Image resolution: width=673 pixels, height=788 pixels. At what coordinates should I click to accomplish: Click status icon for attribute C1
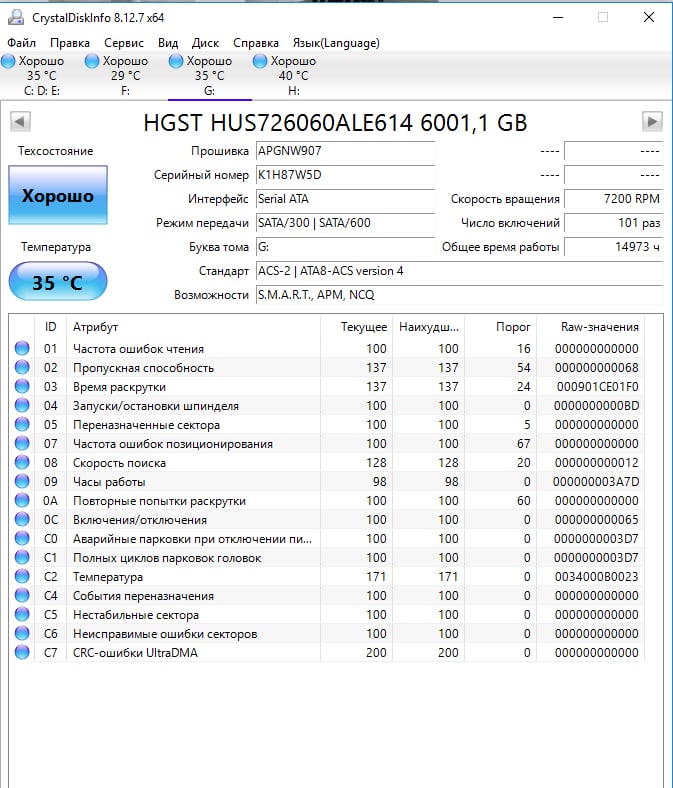(22, 557)
